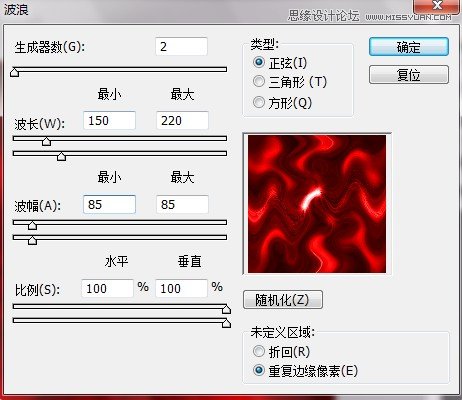Image resolution: width=462 pixels, height=400 pixels.
Task: Click the 波幅 maximum field showing 85
Action: coord(182,204)
